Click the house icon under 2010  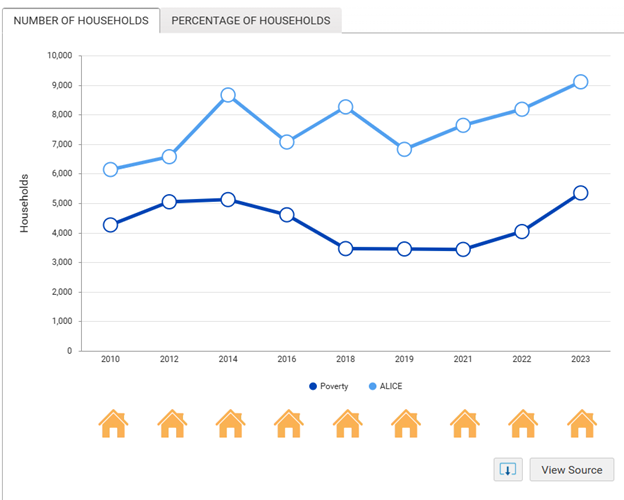[x=113, y=424]
